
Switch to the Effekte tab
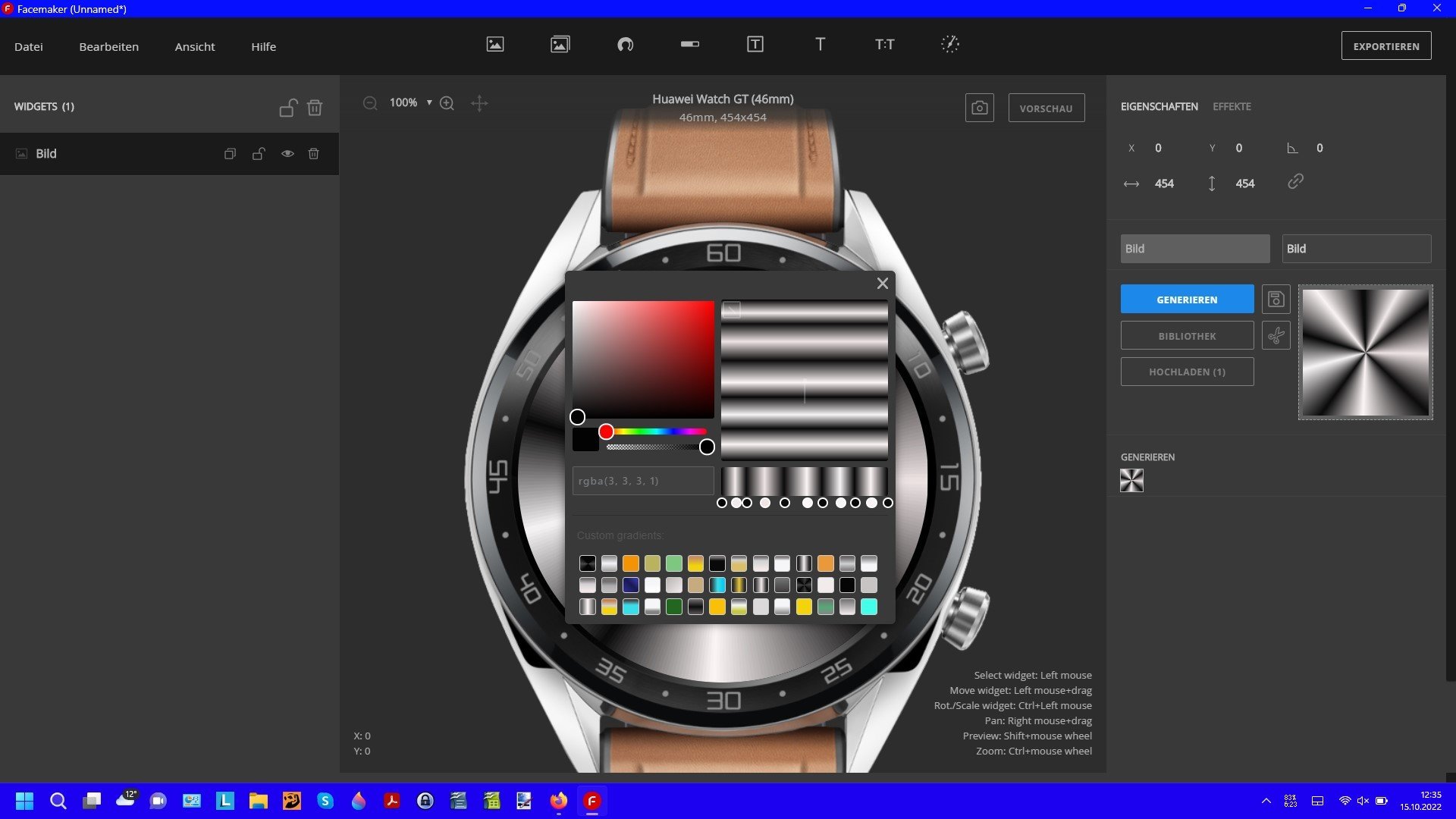click(1232, 107)
